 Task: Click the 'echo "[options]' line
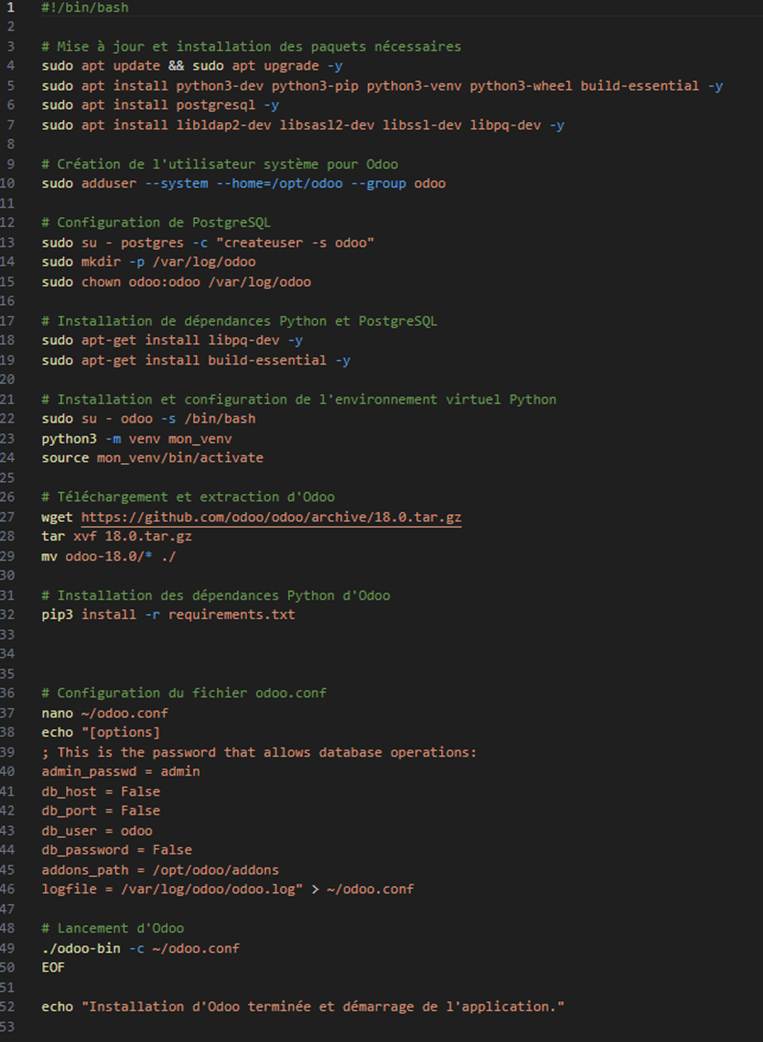tap(101, 732)
